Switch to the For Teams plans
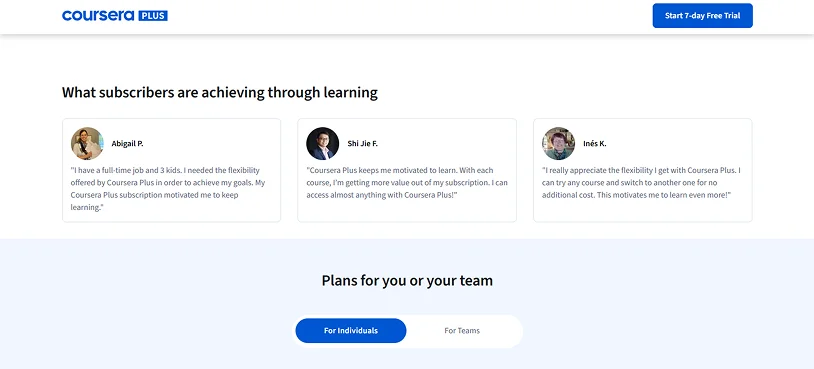Image resolution: width=814 pixels, height=369 pixels. point(462,331)
